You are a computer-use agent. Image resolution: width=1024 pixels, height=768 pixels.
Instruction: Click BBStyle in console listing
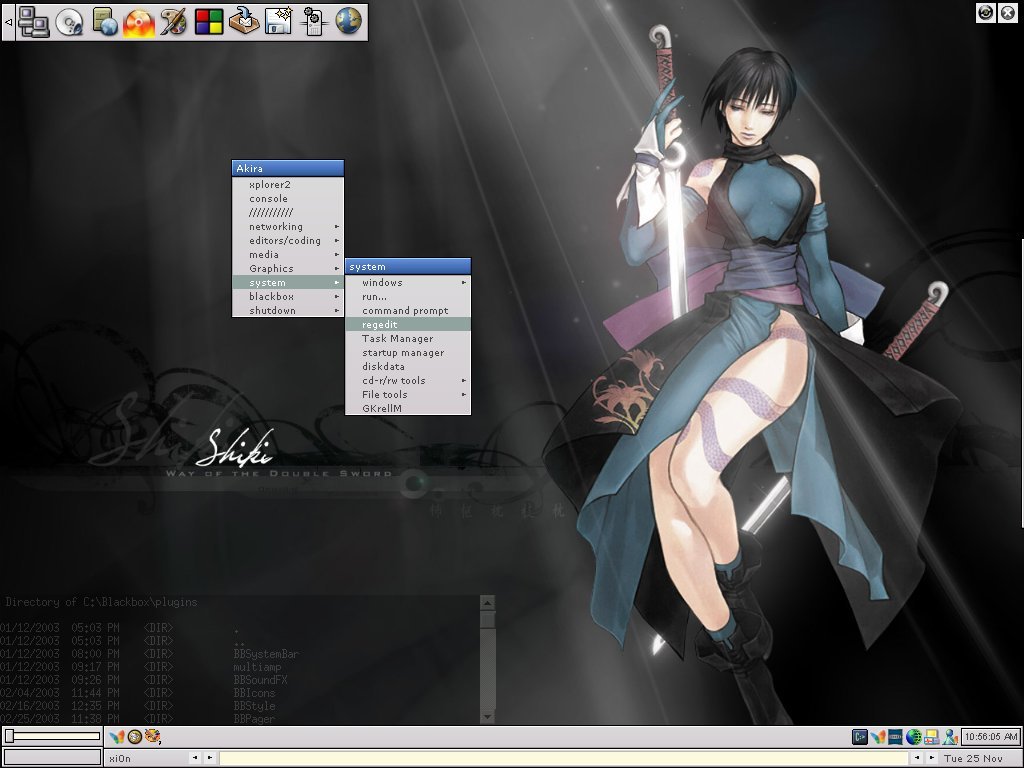click(254, 706)
